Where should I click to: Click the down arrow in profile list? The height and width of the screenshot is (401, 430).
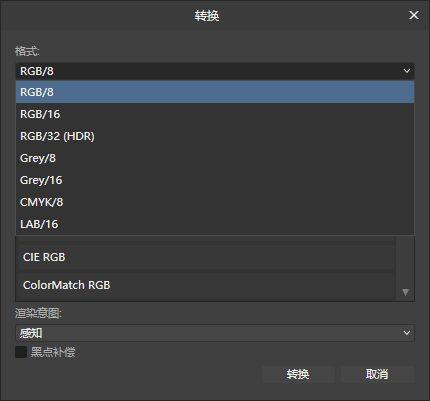405,292
